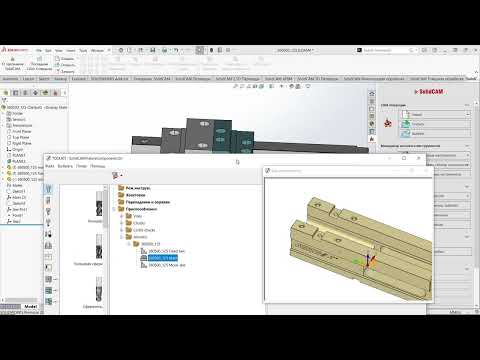Open dropdown arrow beside ToolKit library icon
This screenshot has width=480, height=360.
click(x=122, y=176)
